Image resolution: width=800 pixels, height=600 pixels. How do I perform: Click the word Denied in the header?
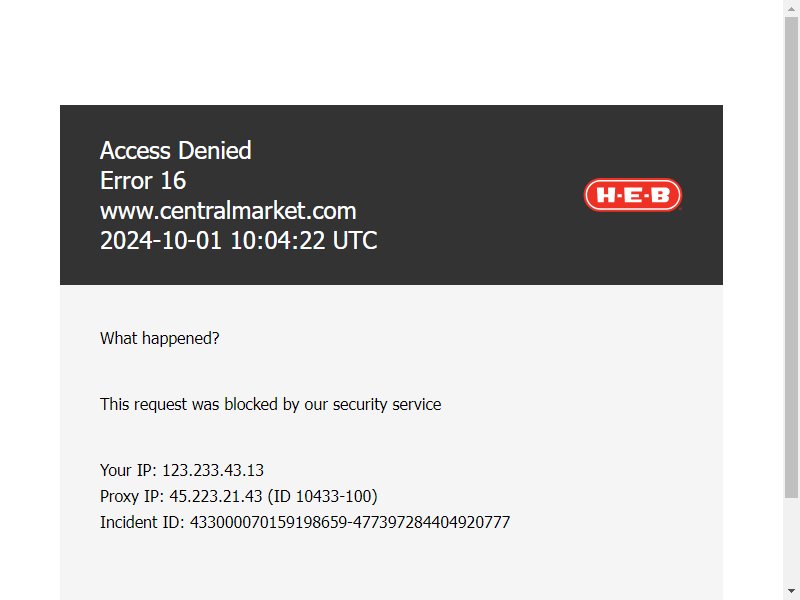point(215,151)
